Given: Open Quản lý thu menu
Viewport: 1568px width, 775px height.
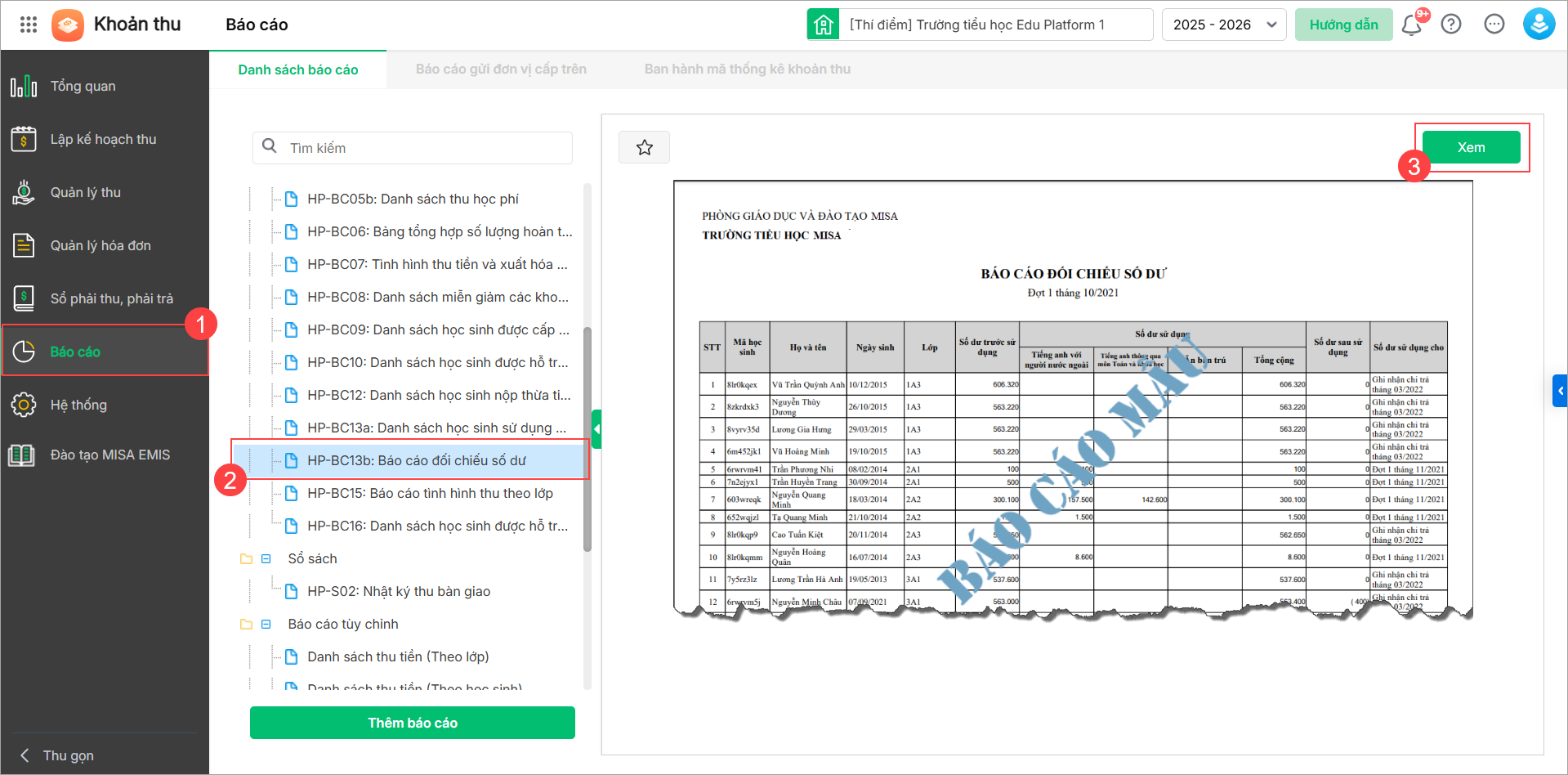Looking at the screenshot, I should coord(105,192).
